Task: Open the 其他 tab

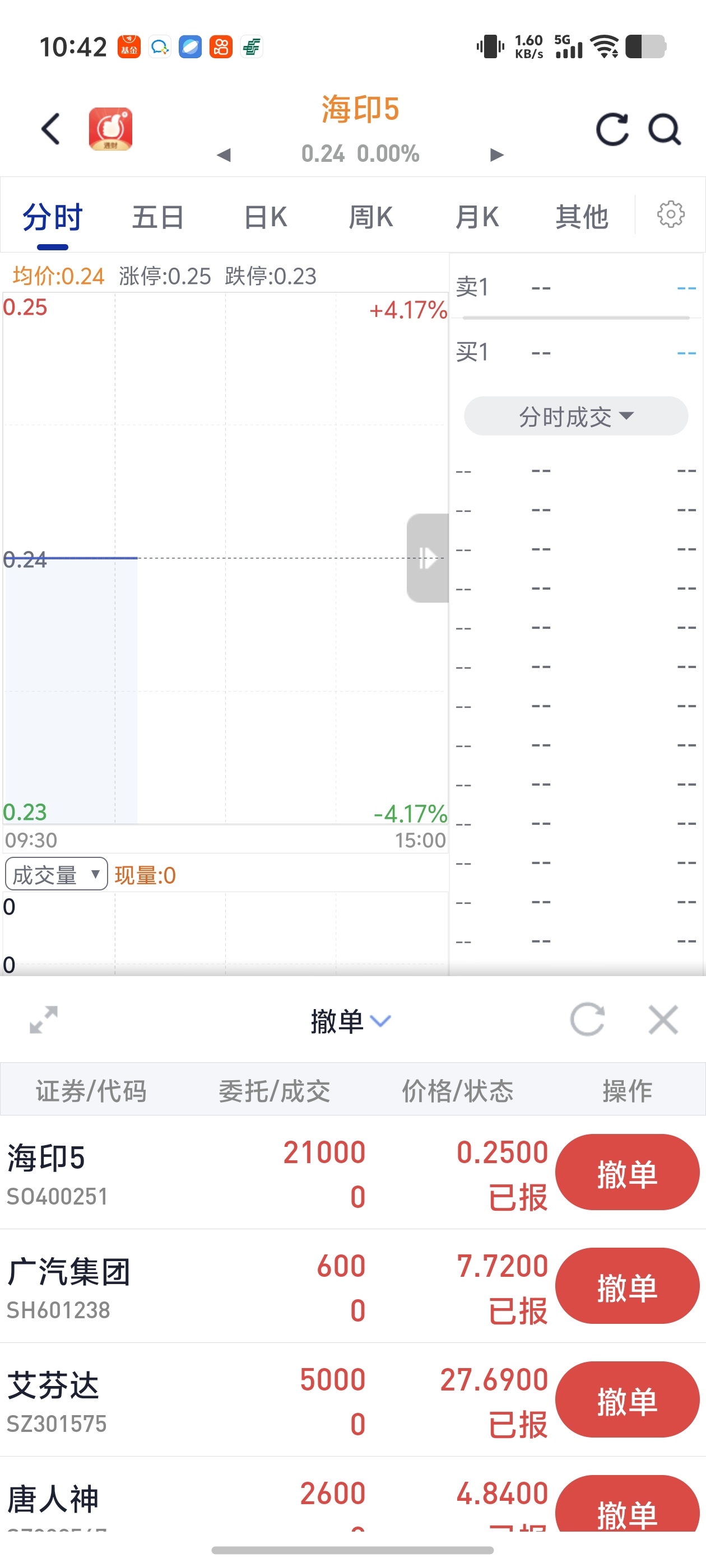Action: click(582, 217)
